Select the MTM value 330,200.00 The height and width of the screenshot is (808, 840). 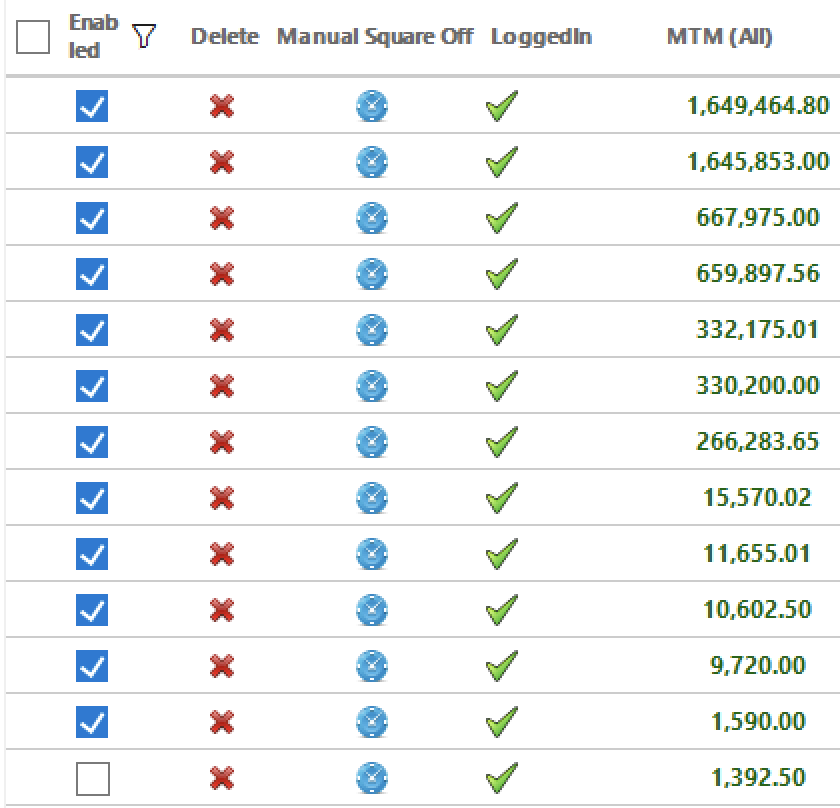click(758, 385)
